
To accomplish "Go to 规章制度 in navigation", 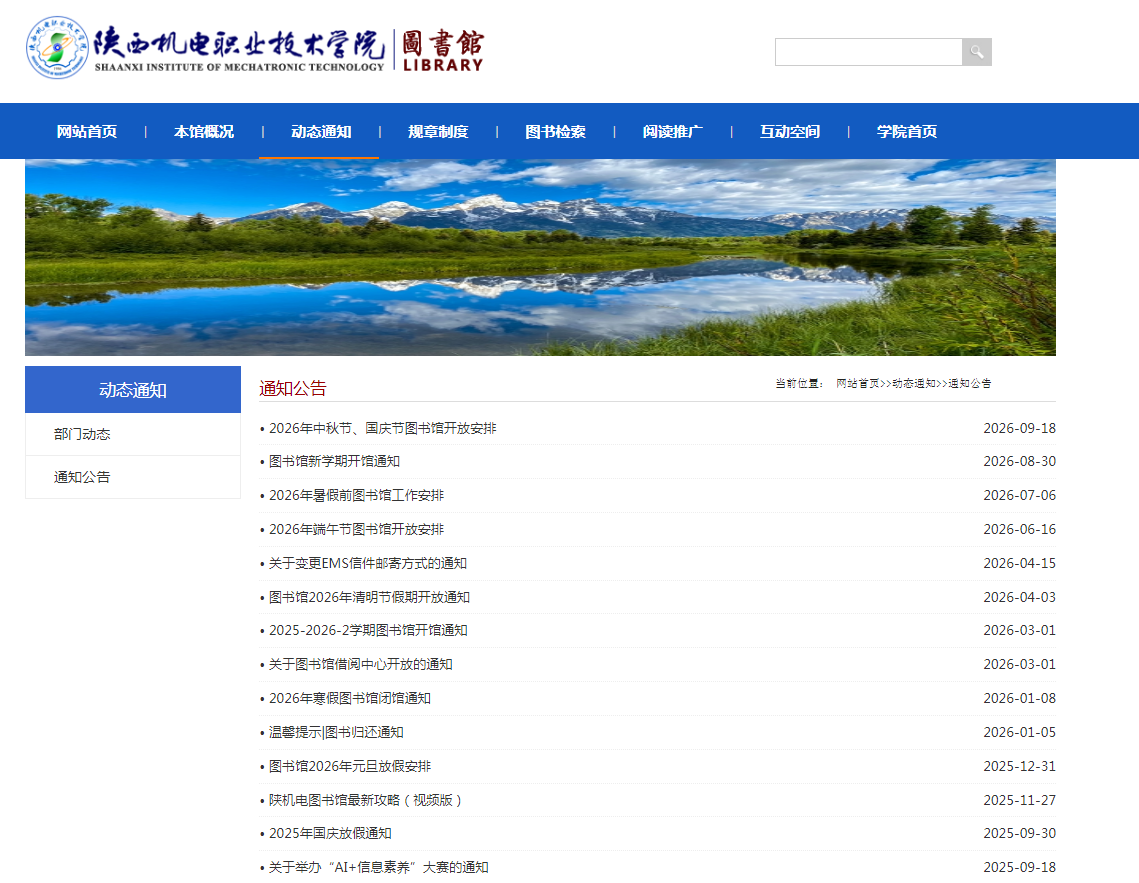I will click(438, 131).
